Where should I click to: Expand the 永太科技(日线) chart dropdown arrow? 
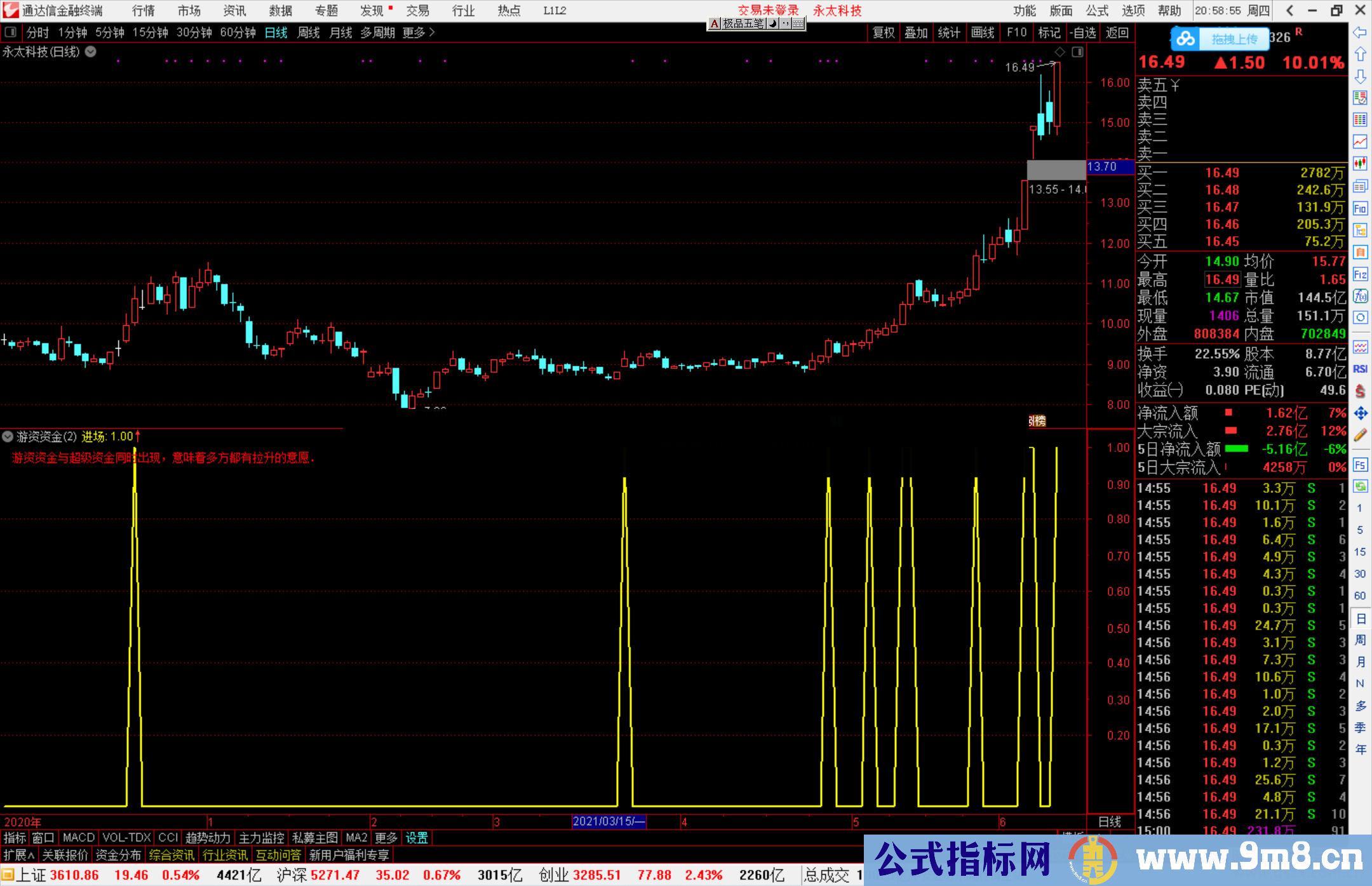point(91,52)
